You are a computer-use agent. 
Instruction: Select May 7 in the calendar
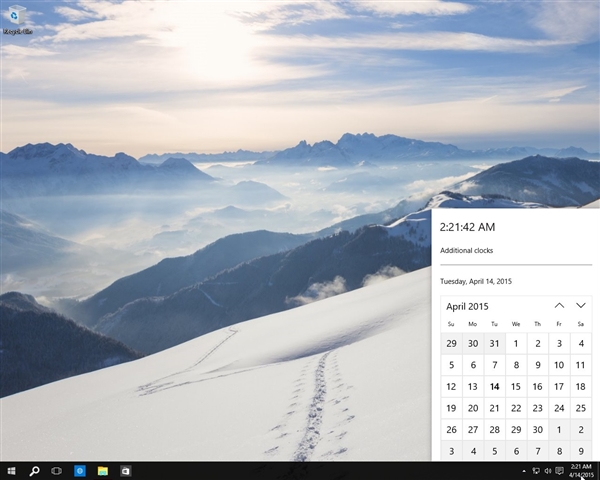tap(538, 451)
